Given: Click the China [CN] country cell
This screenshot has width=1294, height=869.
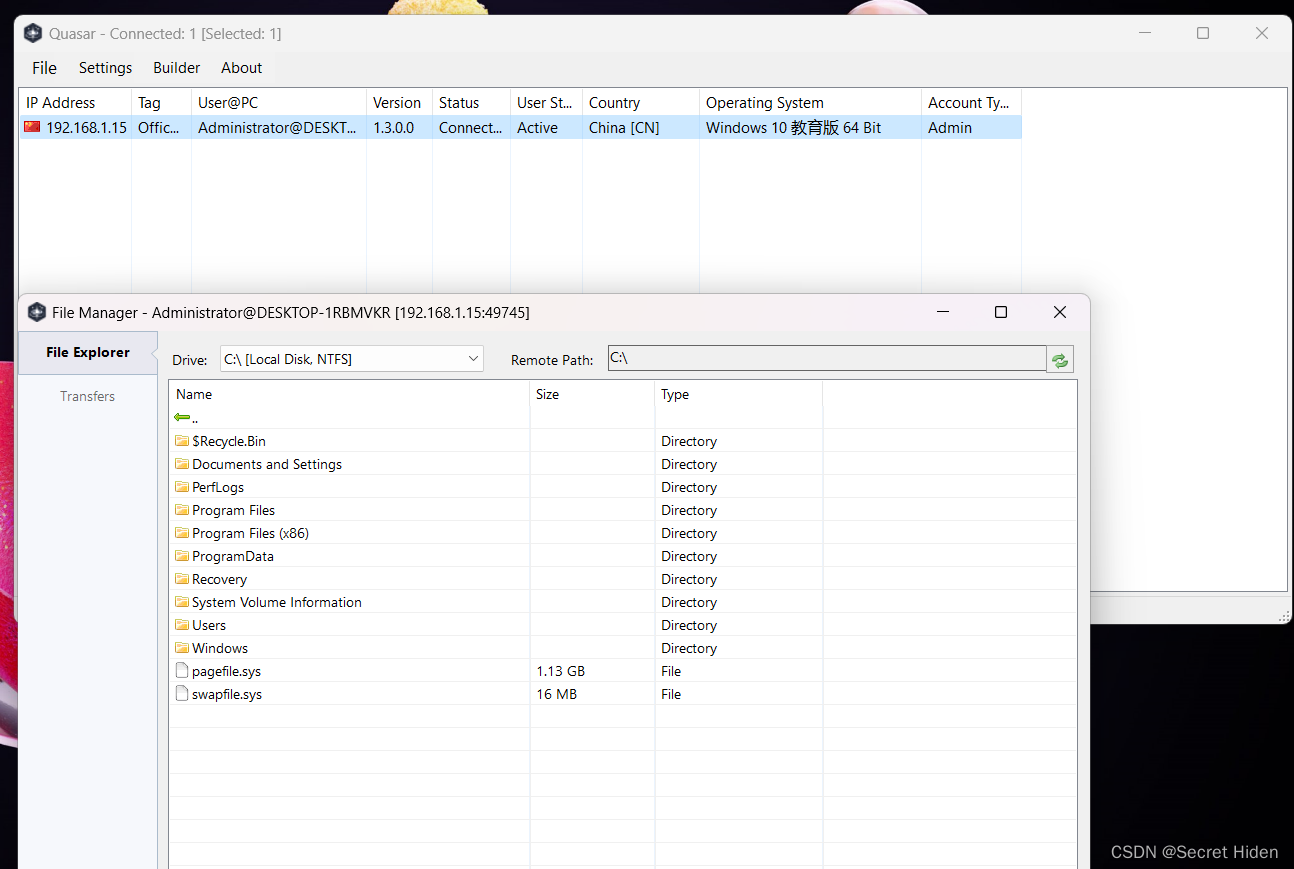Looking at the screenshot, I should pos(624,127).
